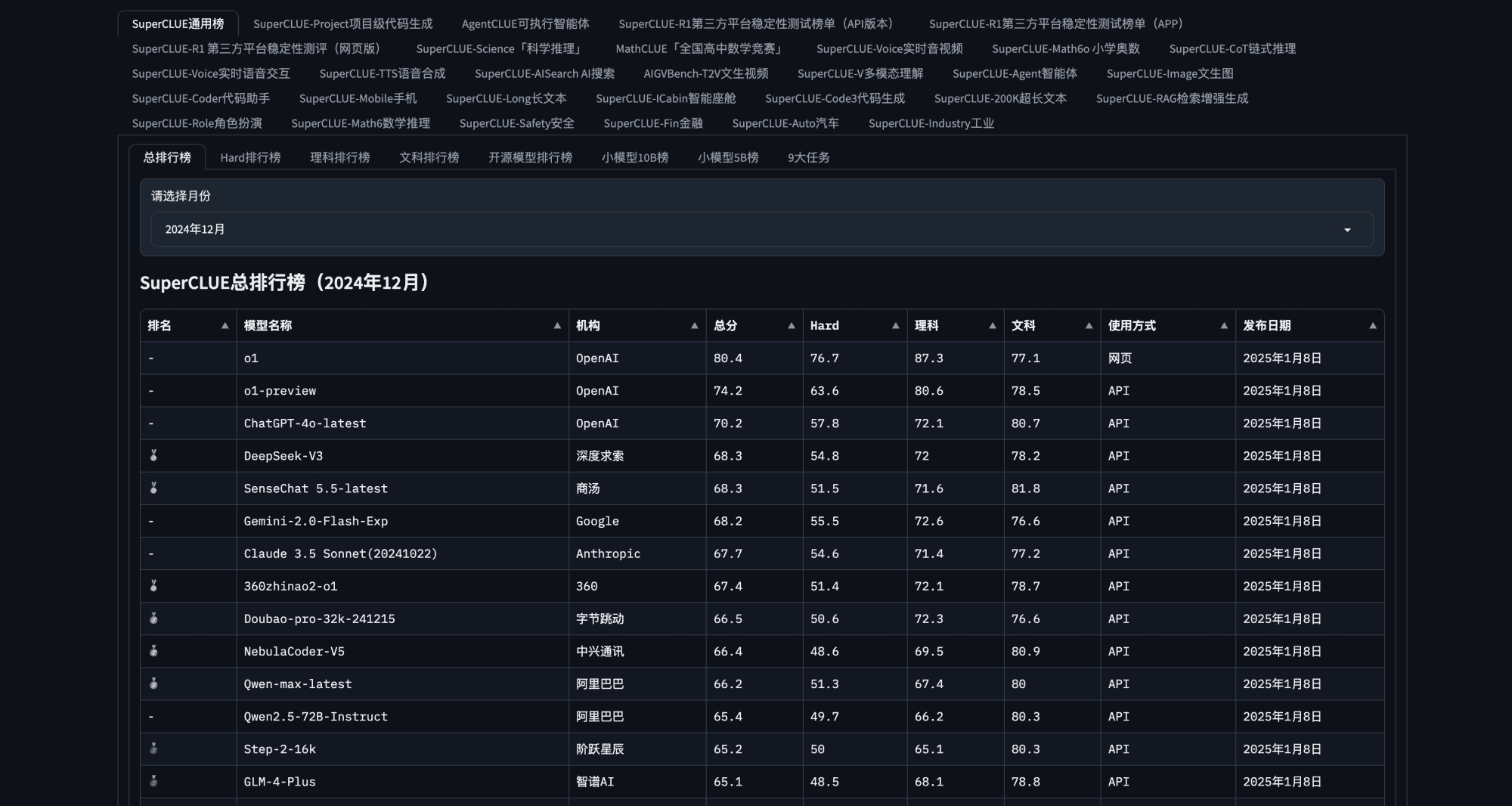This screenshot has width=1512, height=806.
Task: Open SuperCLUE-Fin金融 tab
Action: (653, 123)
